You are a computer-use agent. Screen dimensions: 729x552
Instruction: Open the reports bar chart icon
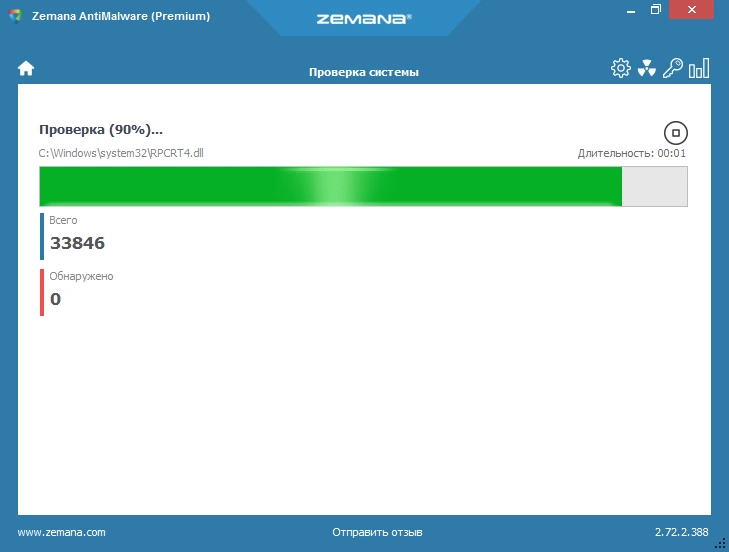pos(699,68)
